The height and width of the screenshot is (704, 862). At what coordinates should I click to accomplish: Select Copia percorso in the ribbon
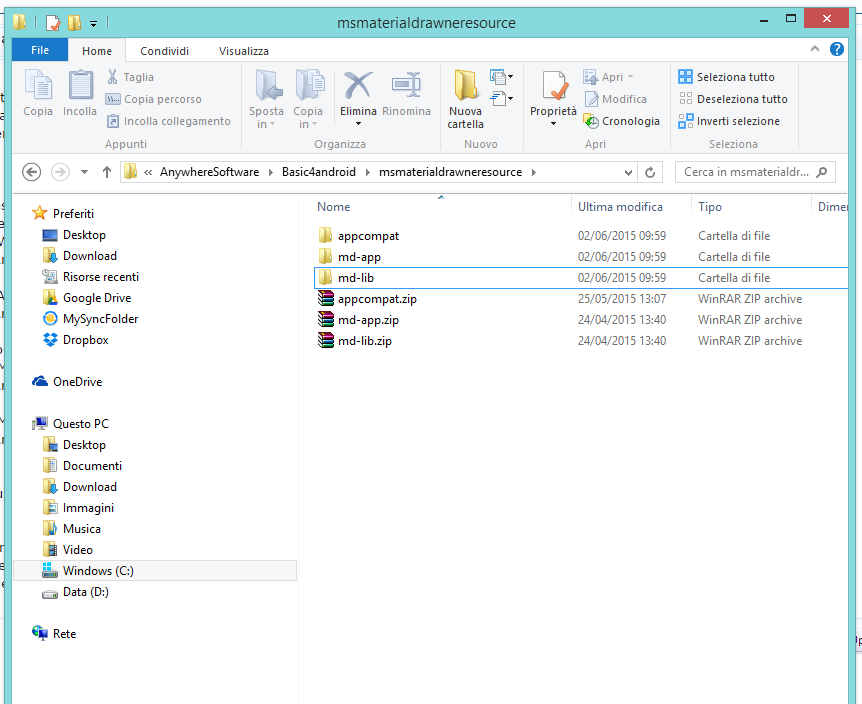(153, 99)
